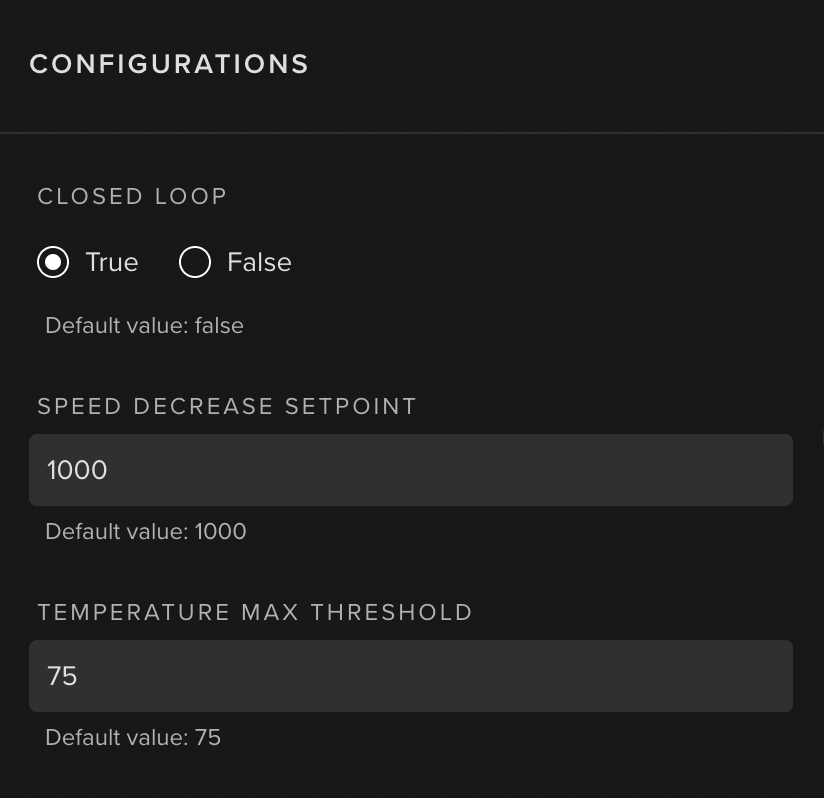Click the 'Default value: false' text
Viewport: 824px width, 798px height.
pyautogui.click(x=144, y=325)
